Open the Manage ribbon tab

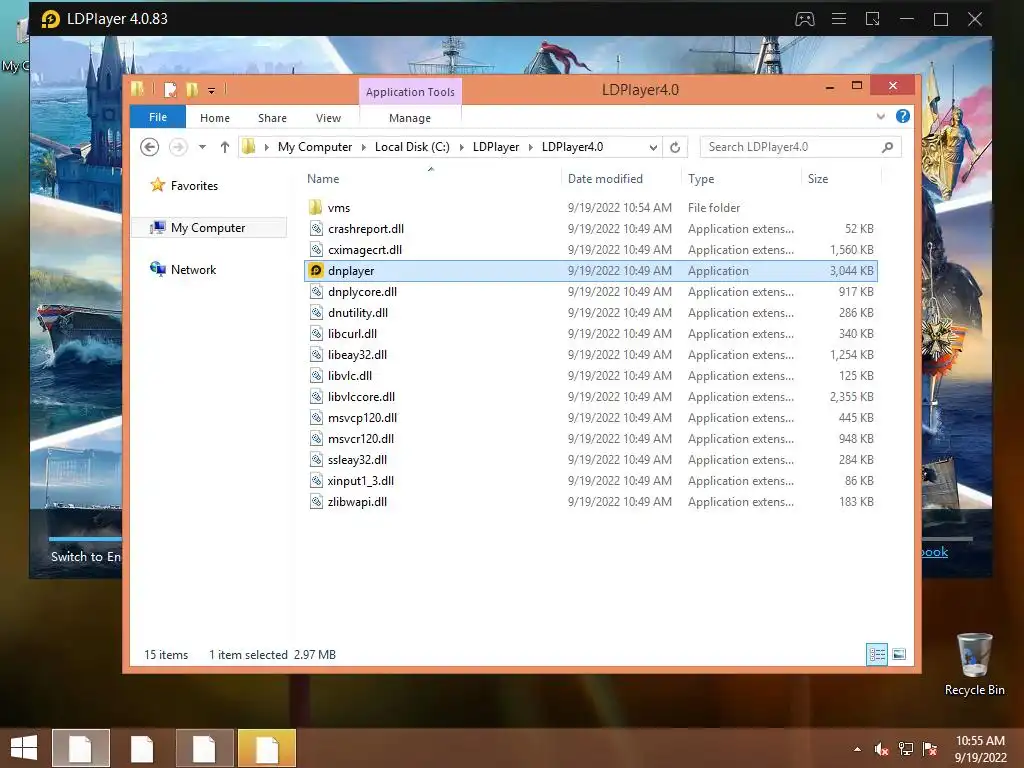[410, 118]
